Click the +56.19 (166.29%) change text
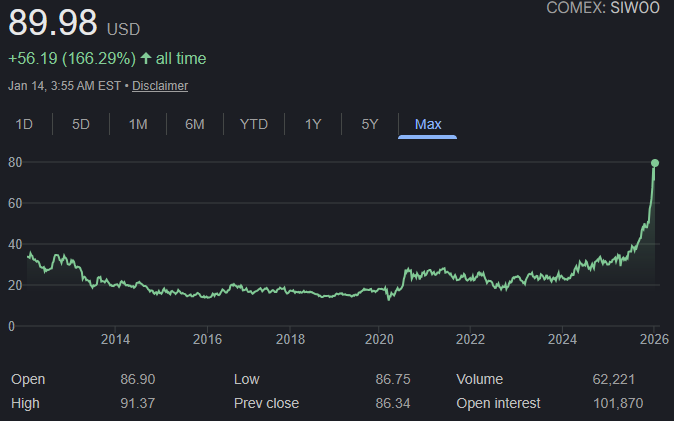This screenshot has height=421, width=674. (72, 58)
